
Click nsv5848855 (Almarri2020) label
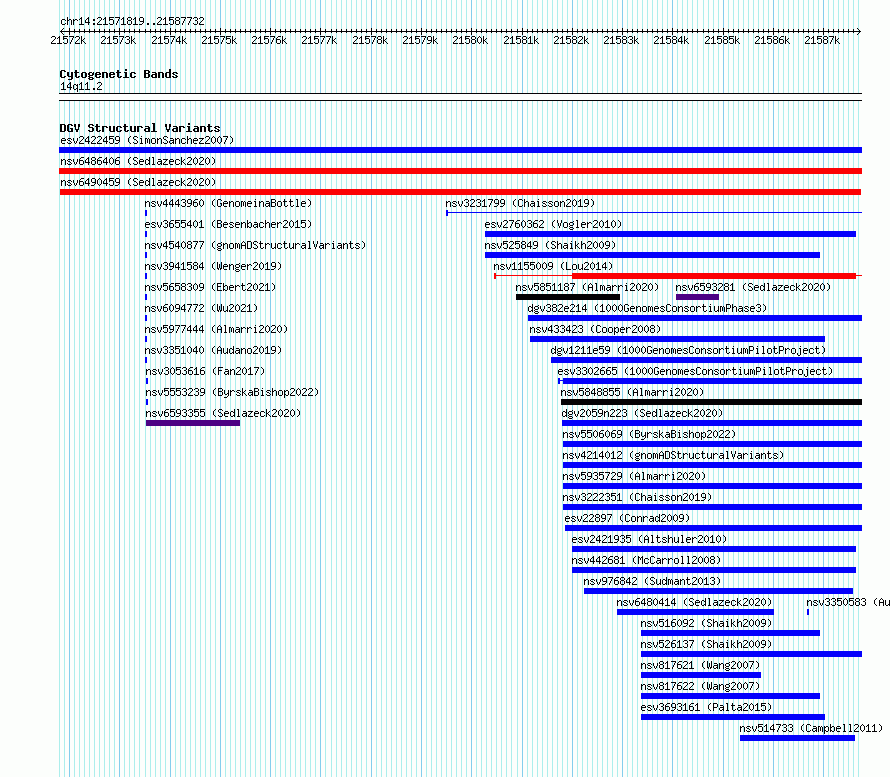pyautogui.click(x=632, y=392)
